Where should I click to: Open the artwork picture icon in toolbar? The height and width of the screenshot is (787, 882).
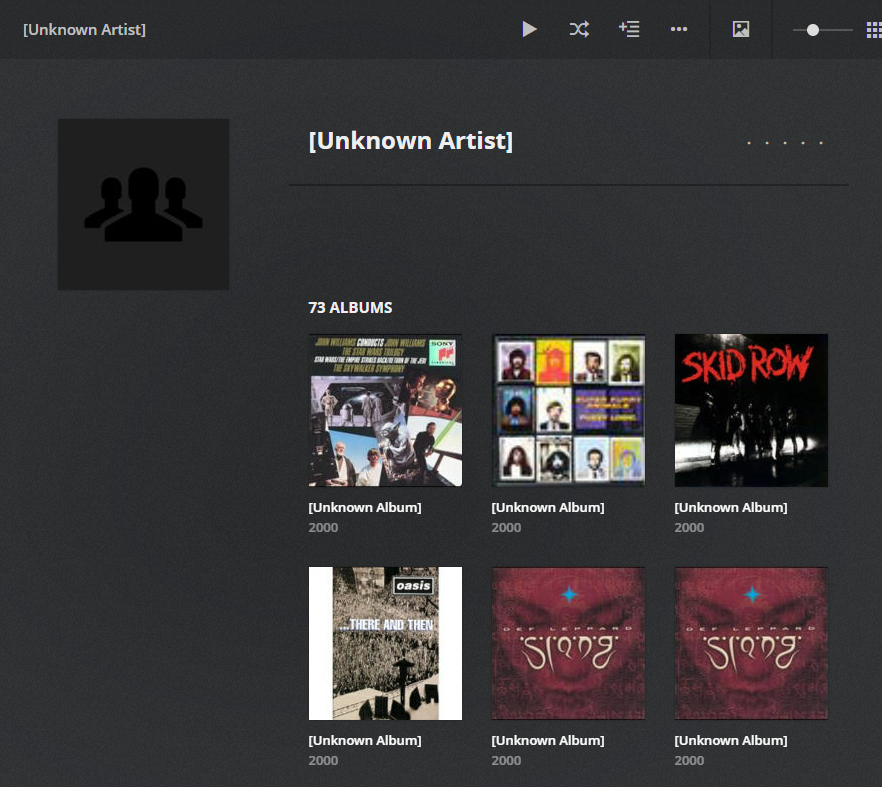[x=741, y=29]
